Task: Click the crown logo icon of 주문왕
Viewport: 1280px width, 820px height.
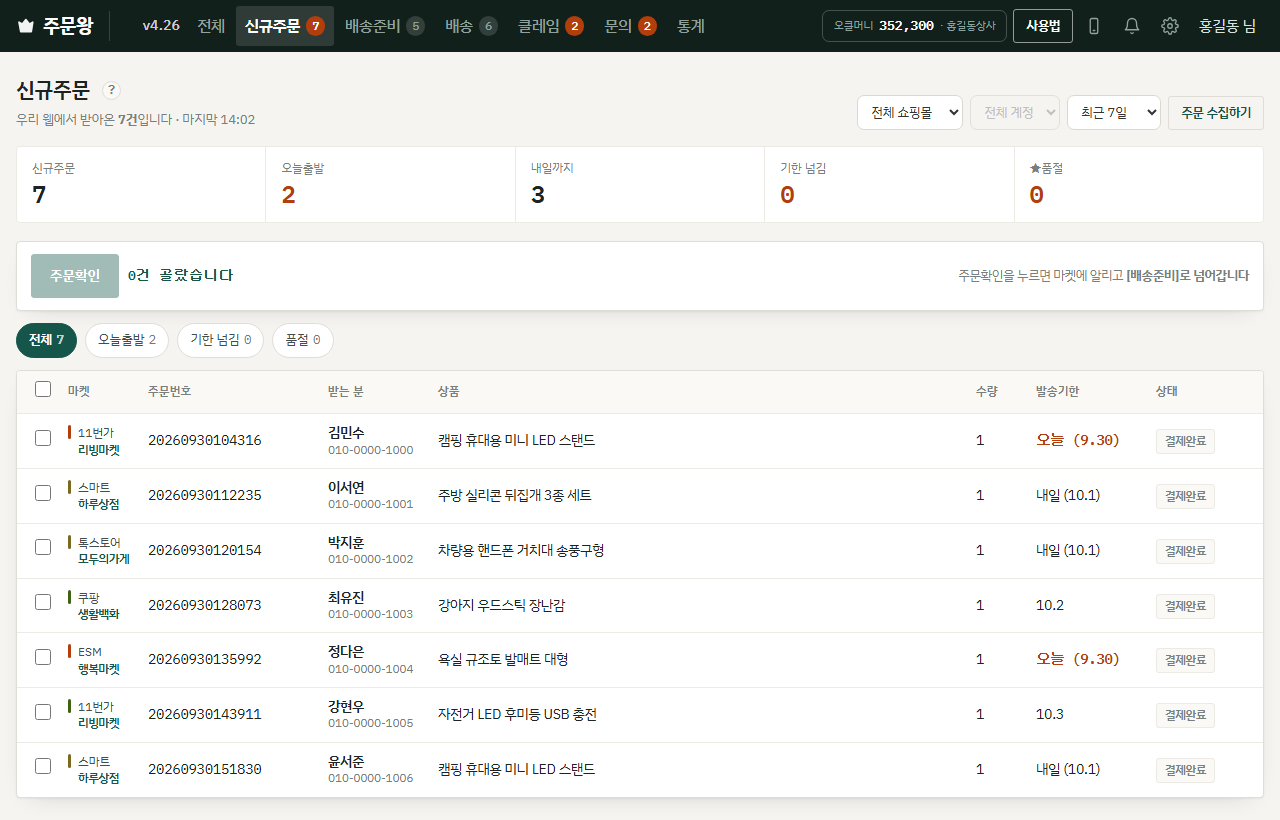Action: coord(26,26)
